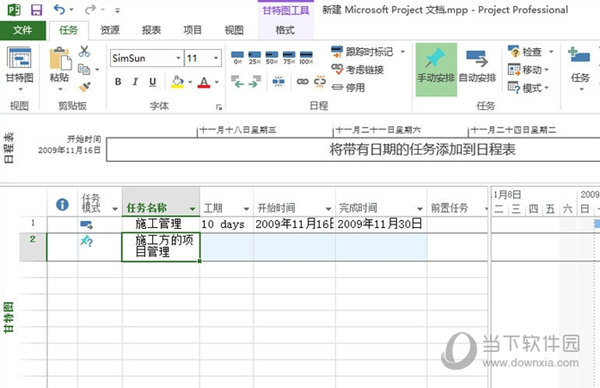Select the Format Painter brush
Image resolution: width=600 pixels, height=388 pixels.
85,87
